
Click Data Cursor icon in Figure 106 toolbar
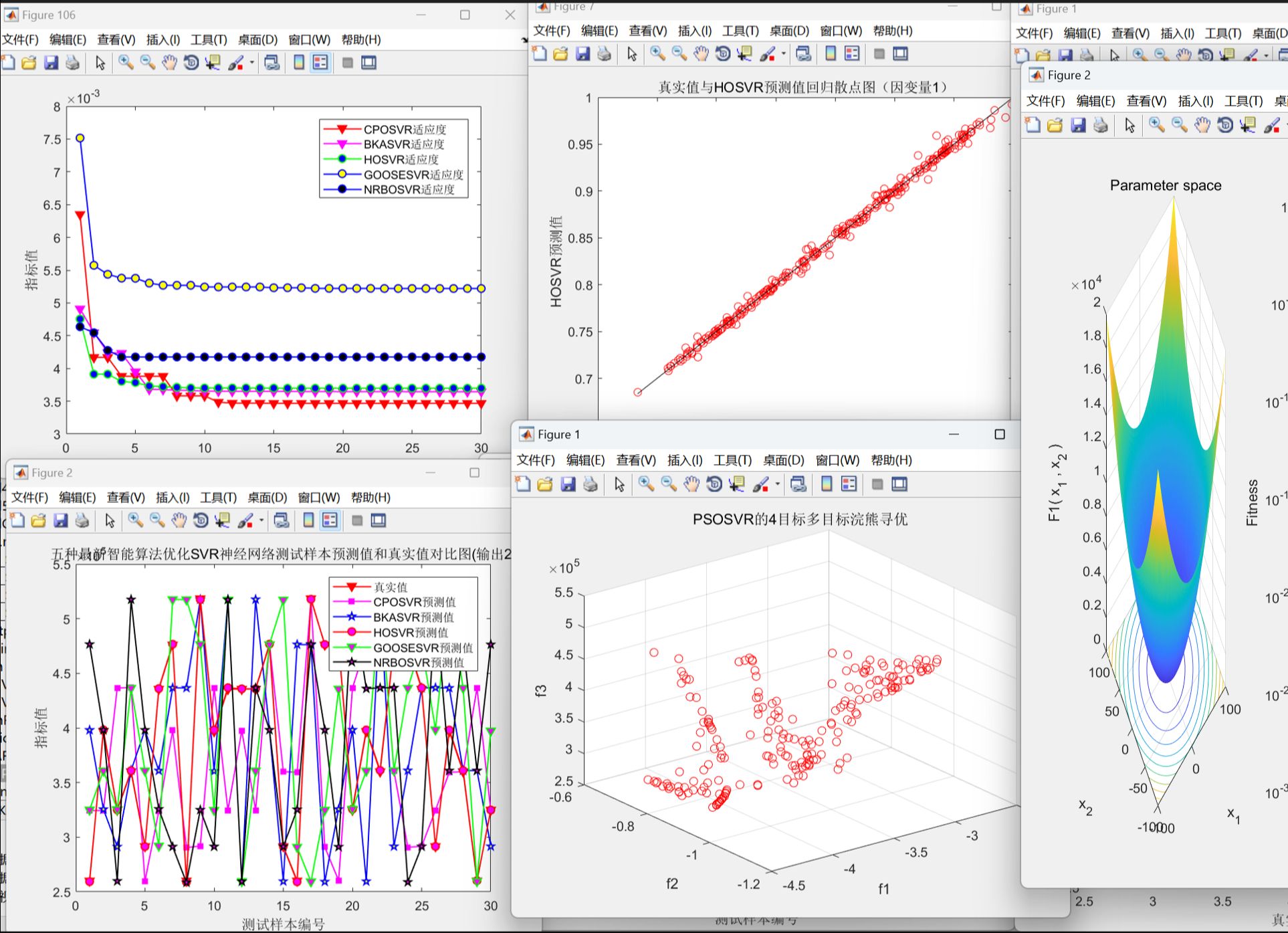[213, 63]
